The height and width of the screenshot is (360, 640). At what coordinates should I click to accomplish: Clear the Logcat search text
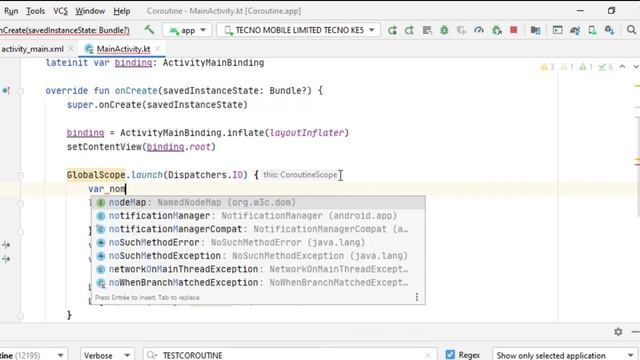click(428, 355)
